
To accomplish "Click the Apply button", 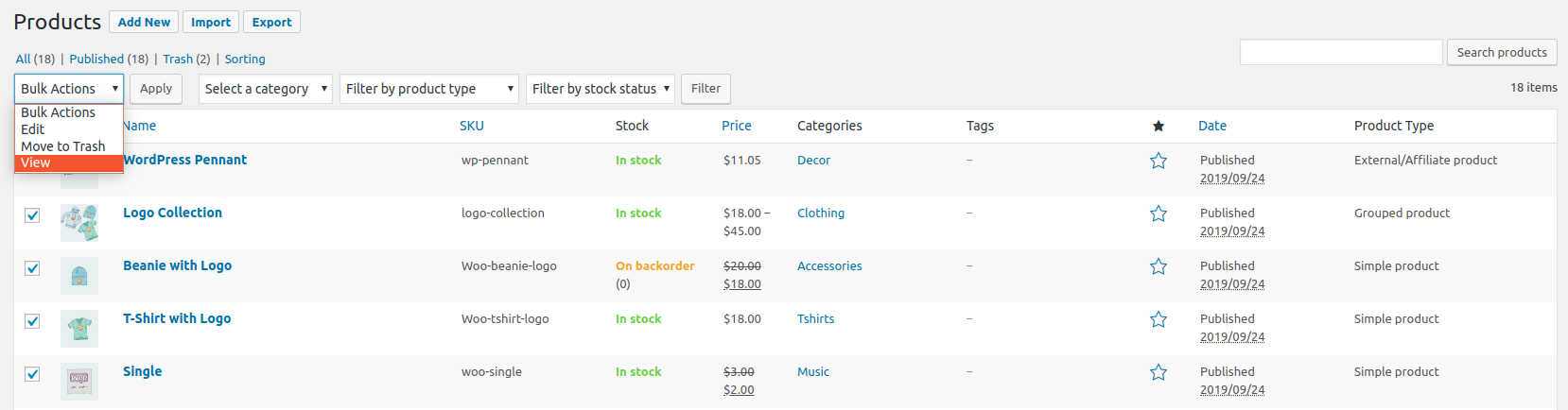I will [x=156, y=89].
